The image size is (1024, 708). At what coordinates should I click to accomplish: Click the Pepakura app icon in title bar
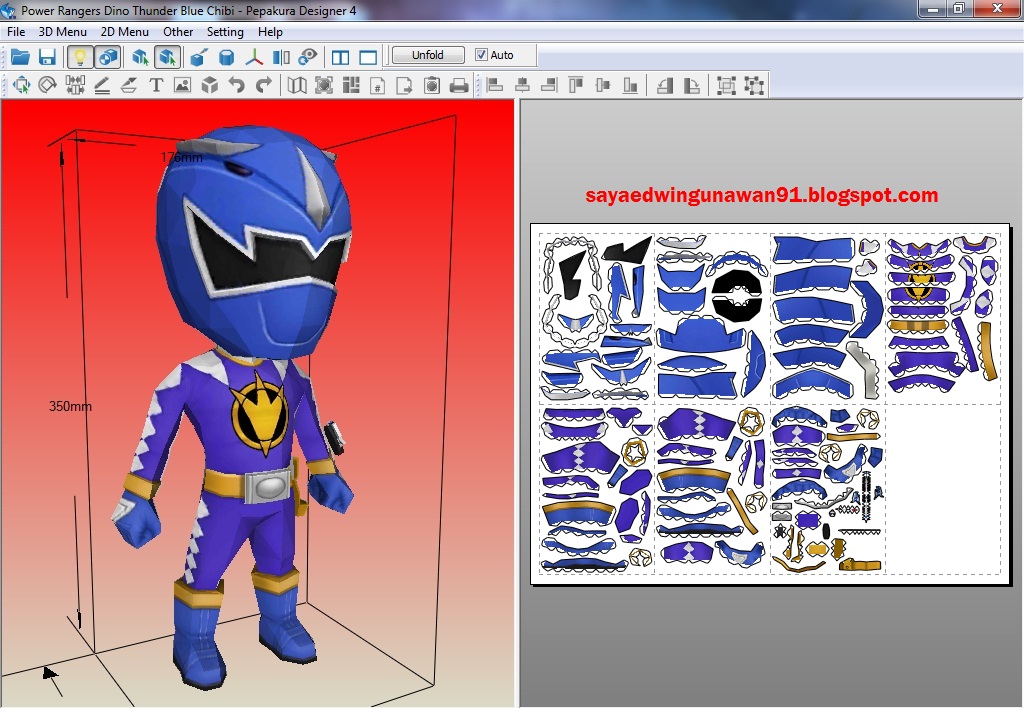[8, 10]
